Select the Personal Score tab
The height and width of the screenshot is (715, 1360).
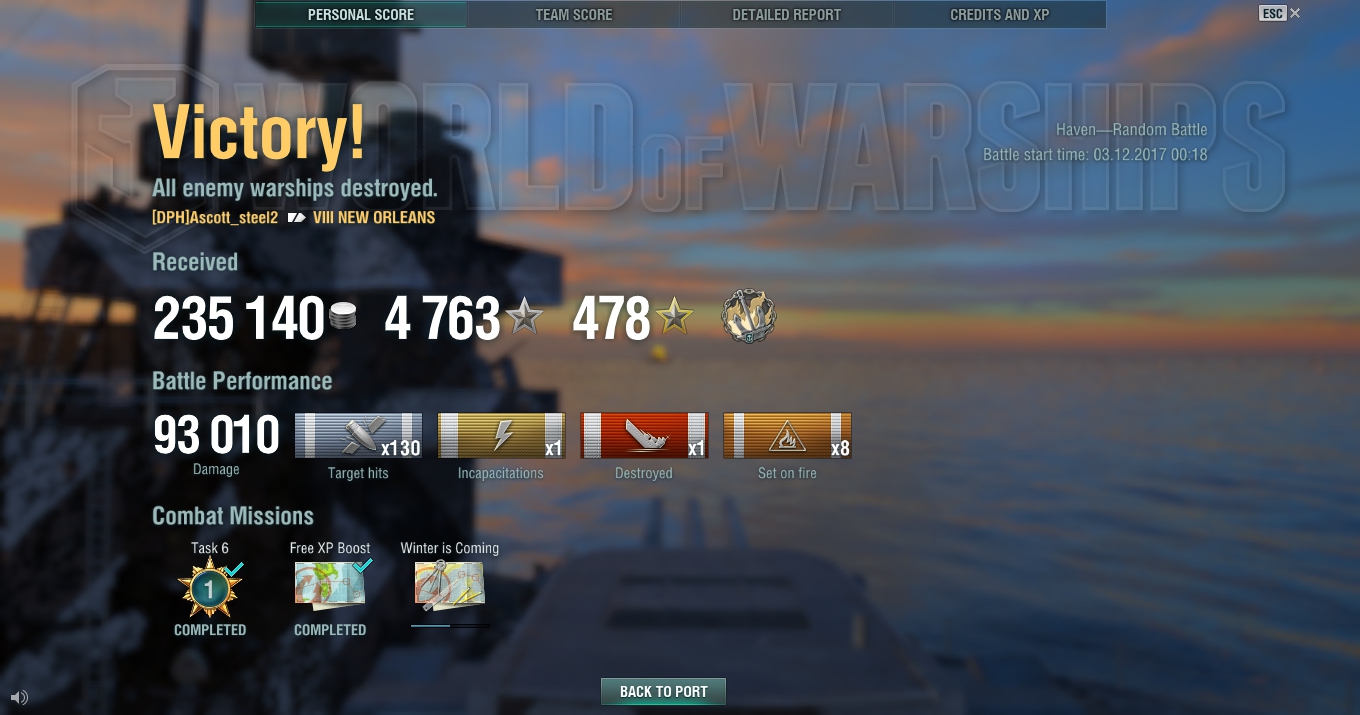[x=361, y=15]
